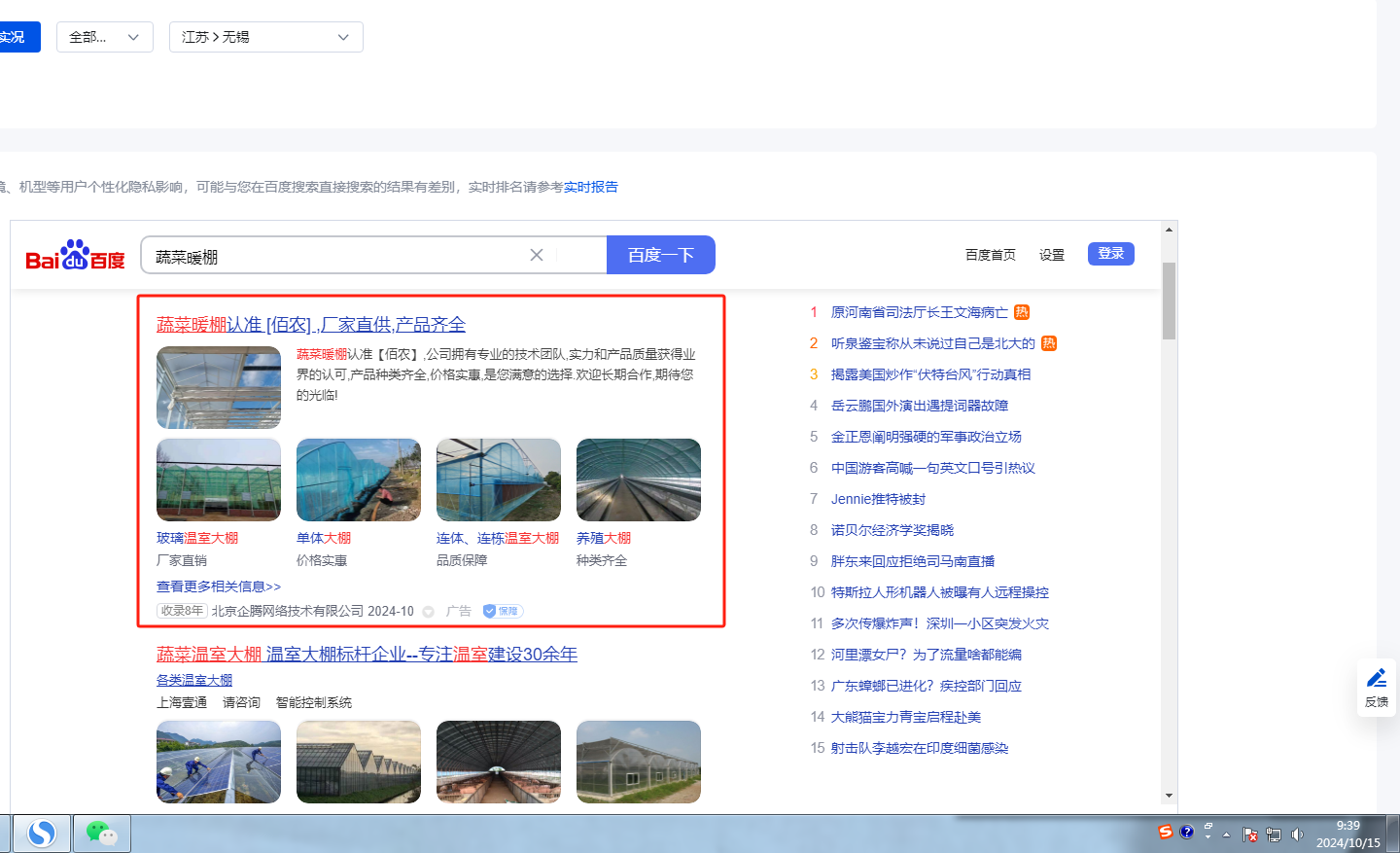This screenshot has height=853, width=1400.
Task: Click the preview scrollbar down arrow
Action: coord(1169,796)
